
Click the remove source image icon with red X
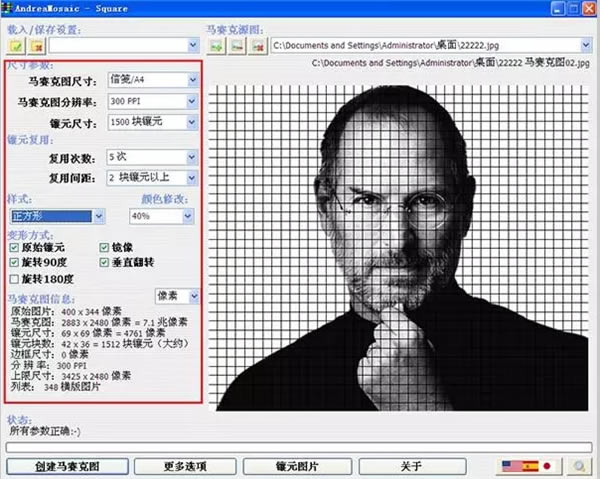[258, 46]
